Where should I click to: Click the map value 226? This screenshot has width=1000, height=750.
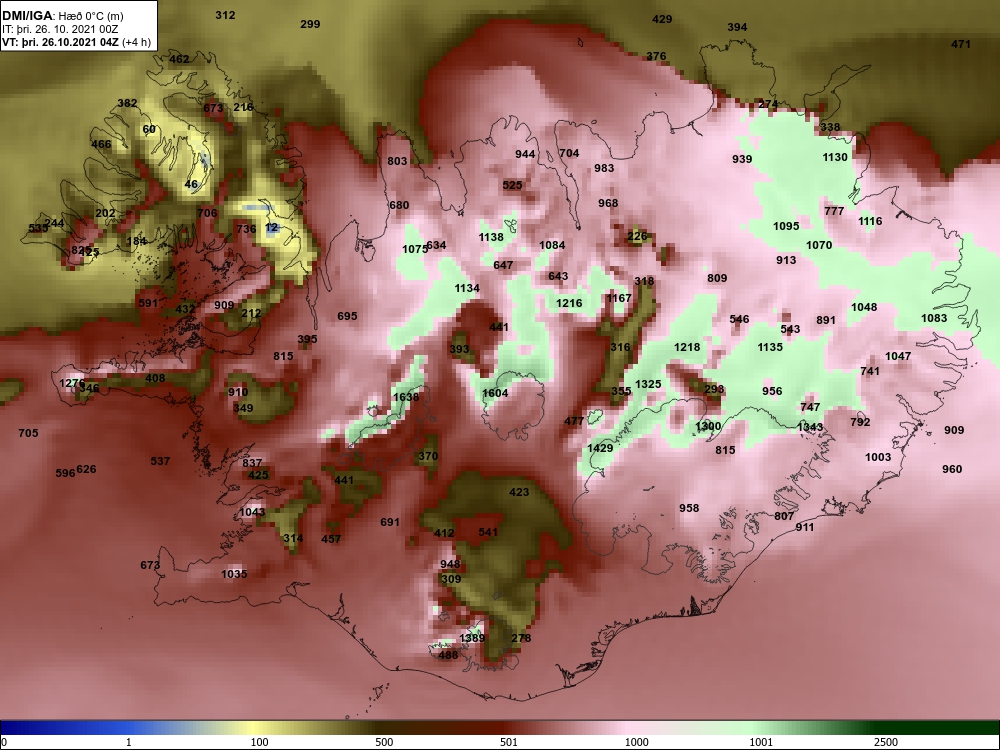coord(637,237)
